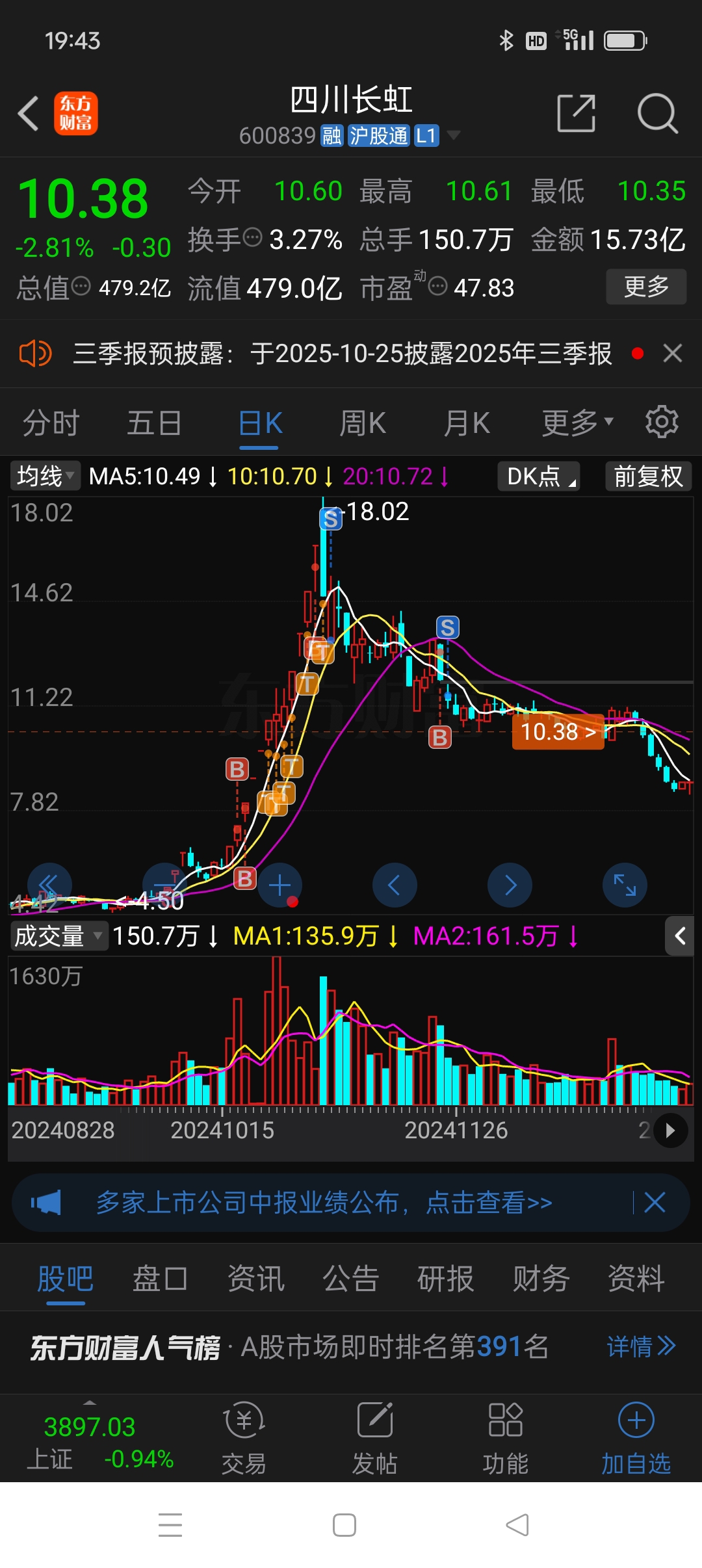The image size is (702, 1568).
Task: Add stock to watchlist (加自选)
Action: [x=636, y=1439]
